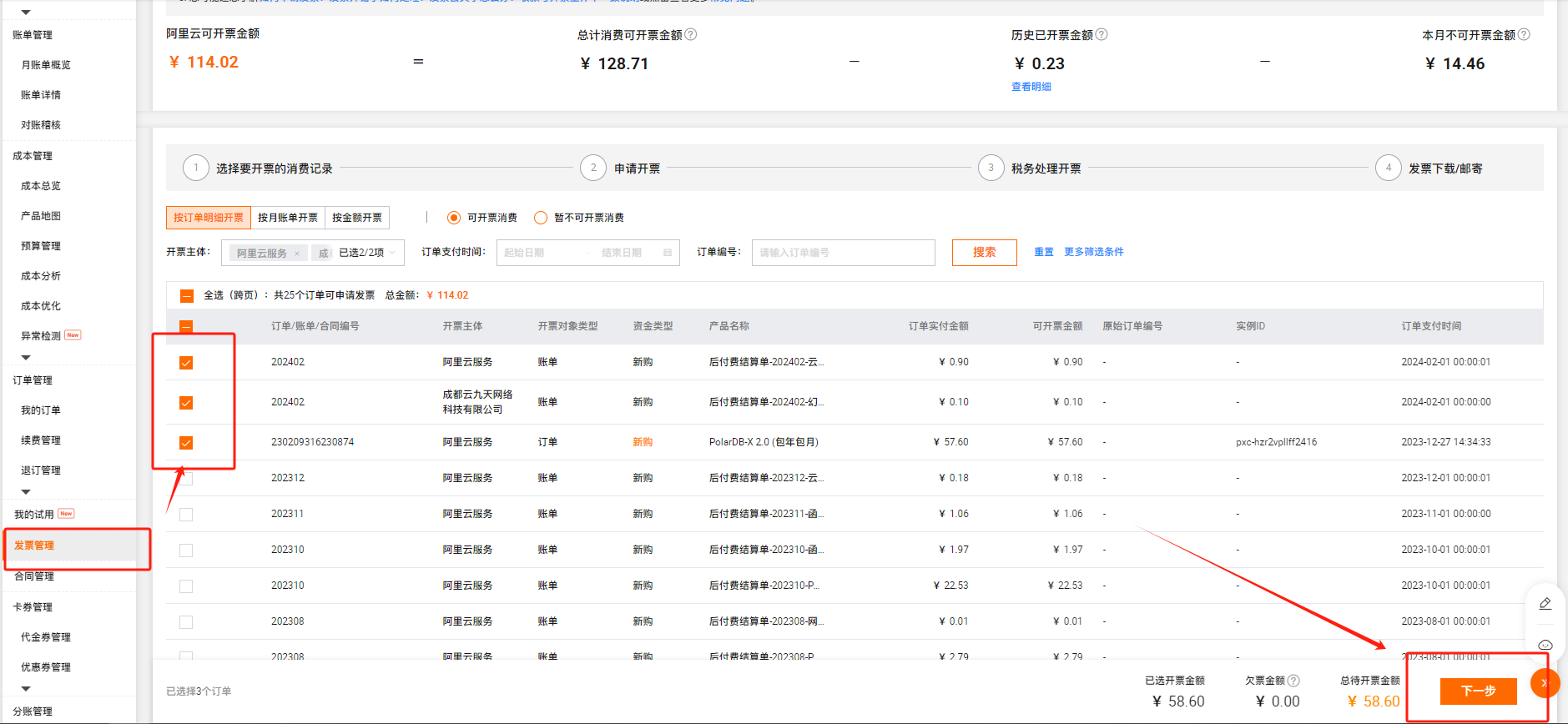Click the 起始日期 date field
Screen dimensions: 1568x724
[524, 253]
